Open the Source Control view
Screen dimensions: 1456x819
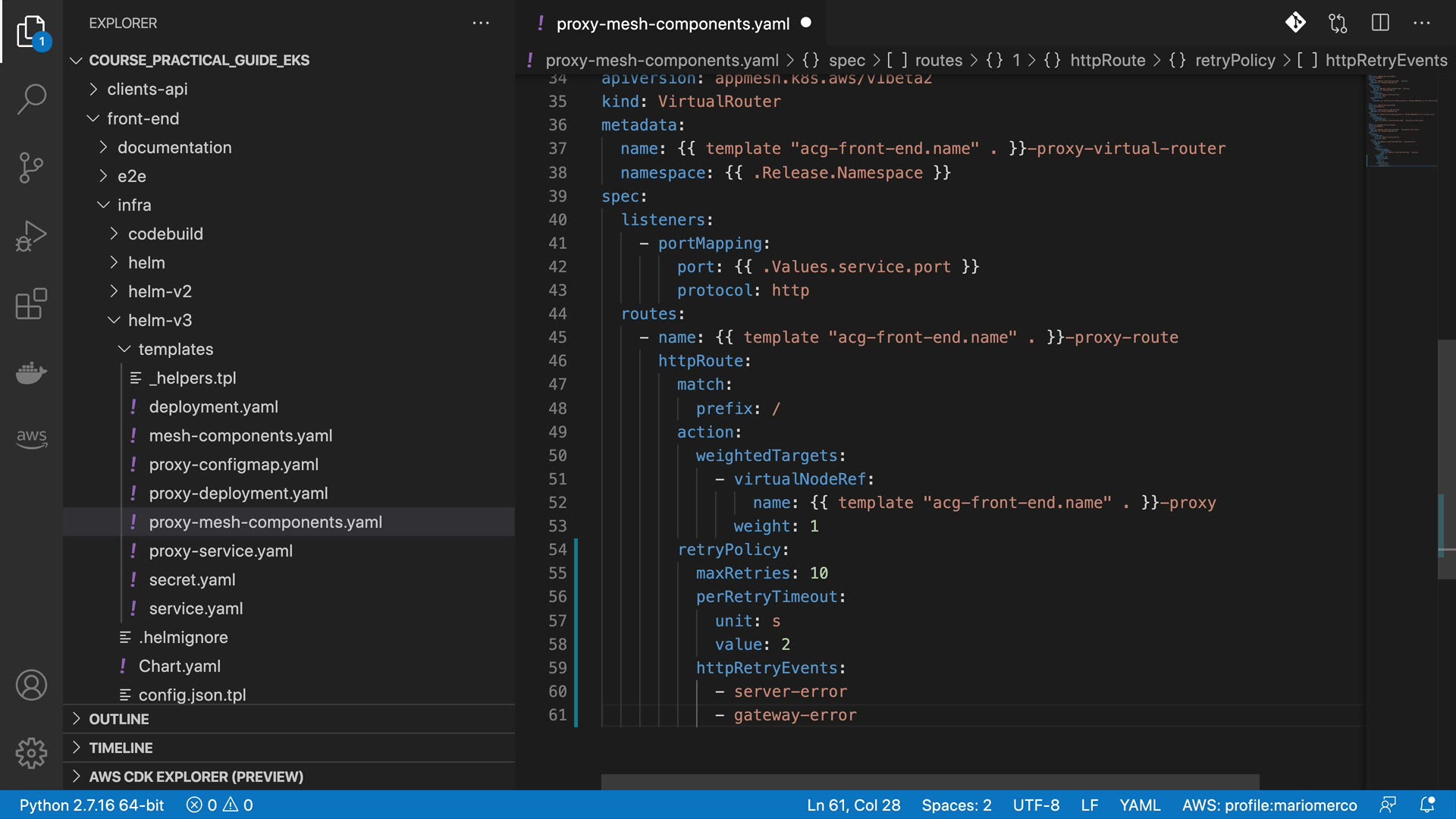click(31, 168)
